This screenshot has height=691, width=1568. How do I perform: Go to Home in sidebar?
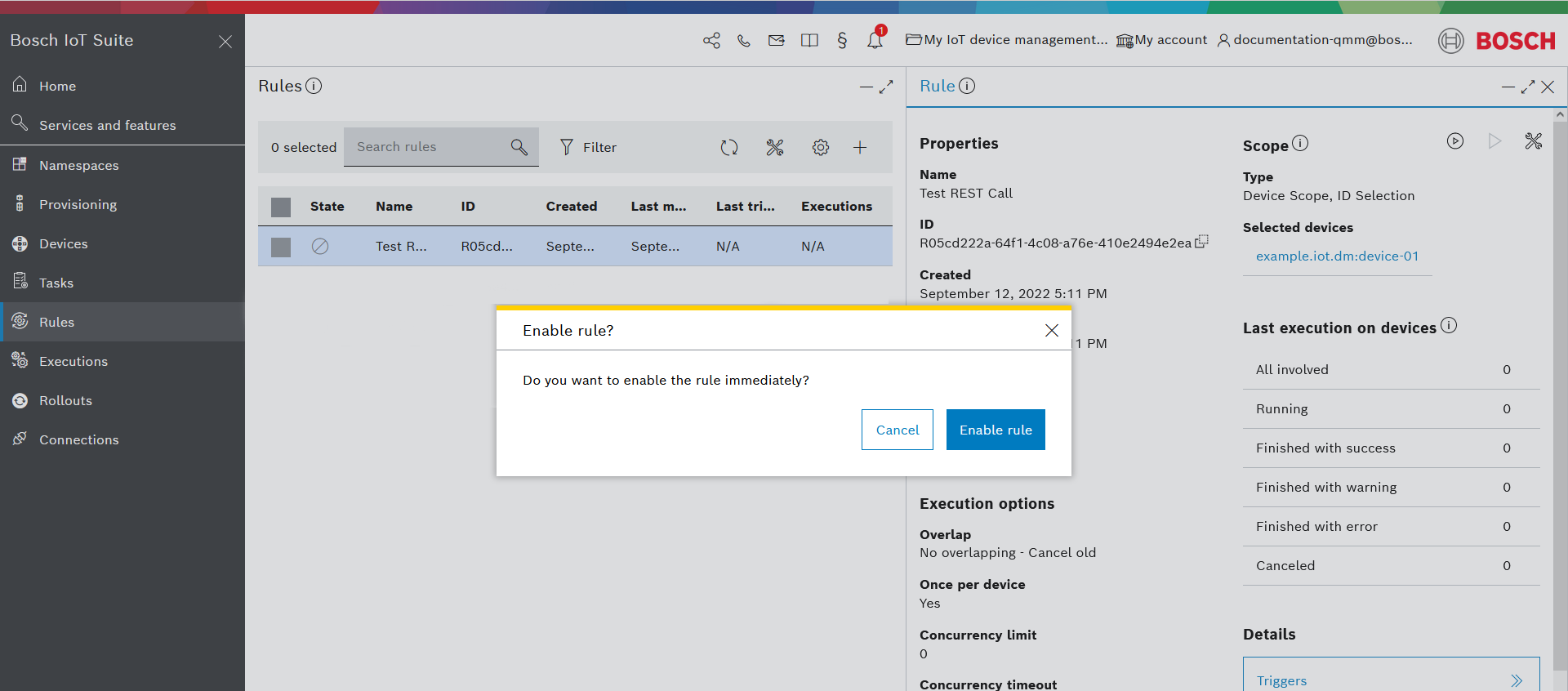122,86
